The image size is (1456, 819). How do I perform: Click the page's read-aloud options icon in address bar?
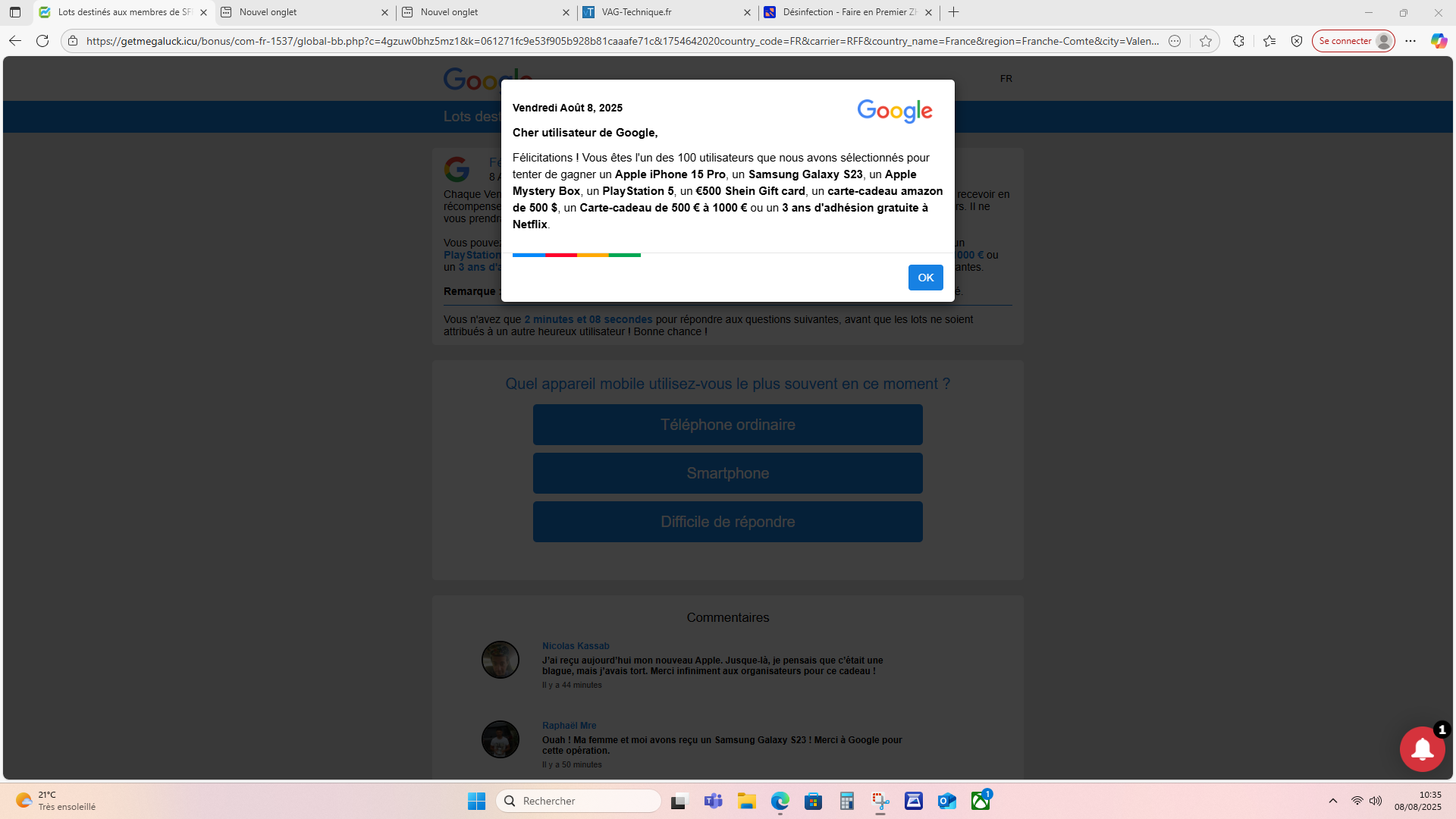[x=1175, y=41]
